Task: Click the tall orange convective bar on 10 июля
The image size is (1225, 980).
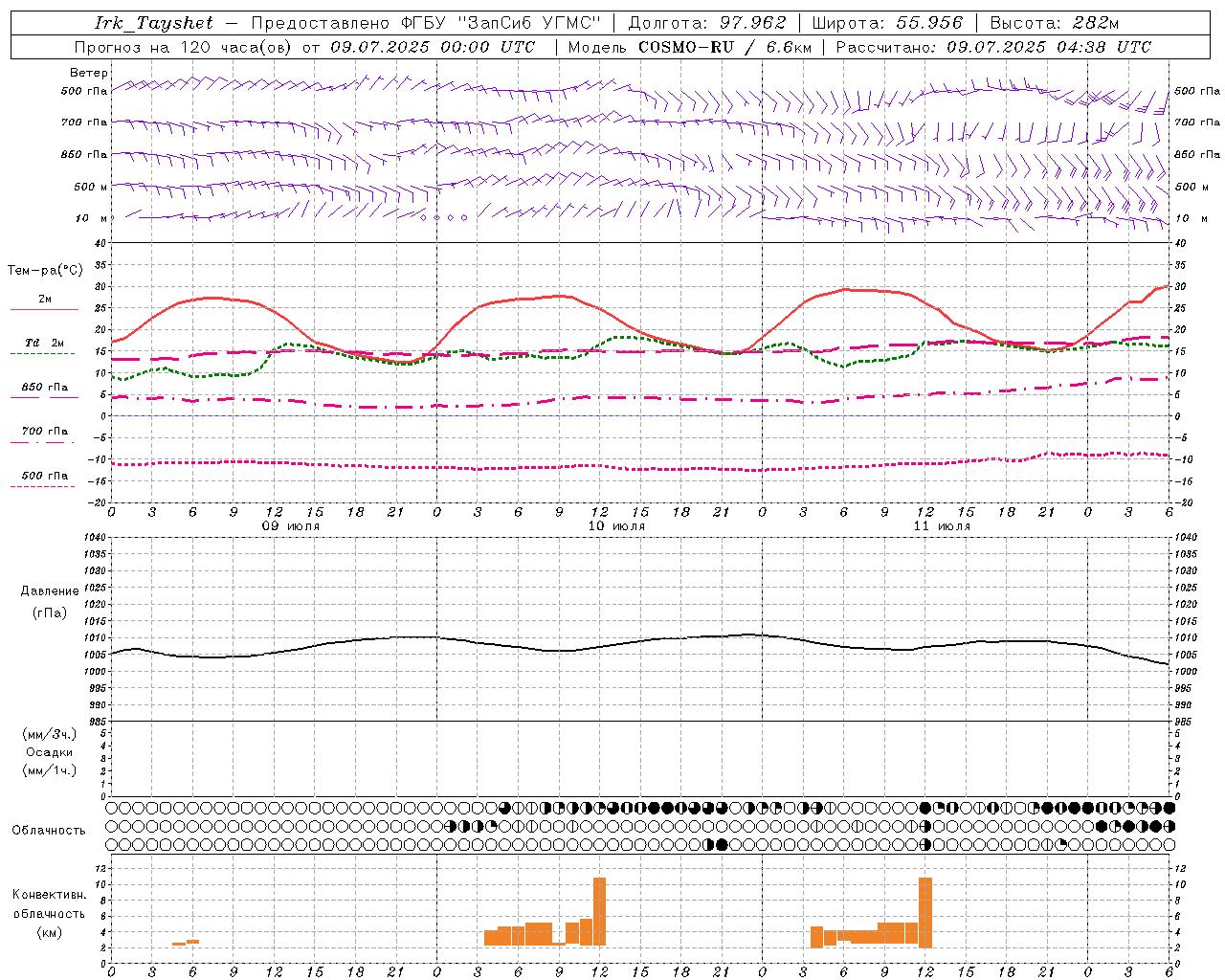Action: (600, 911)
